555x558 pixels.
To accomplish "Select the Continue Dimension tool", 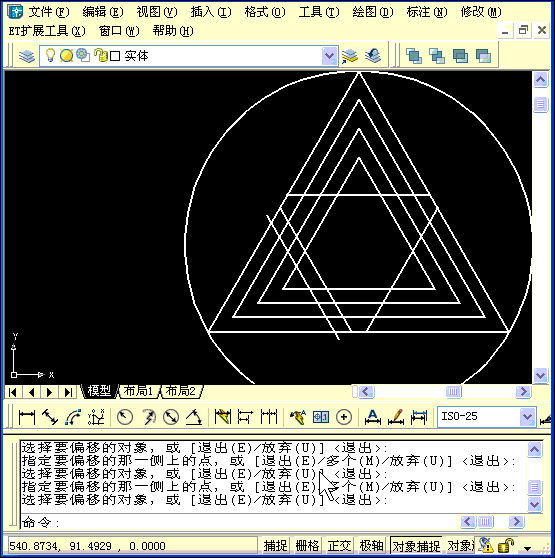I will [269, 417].
